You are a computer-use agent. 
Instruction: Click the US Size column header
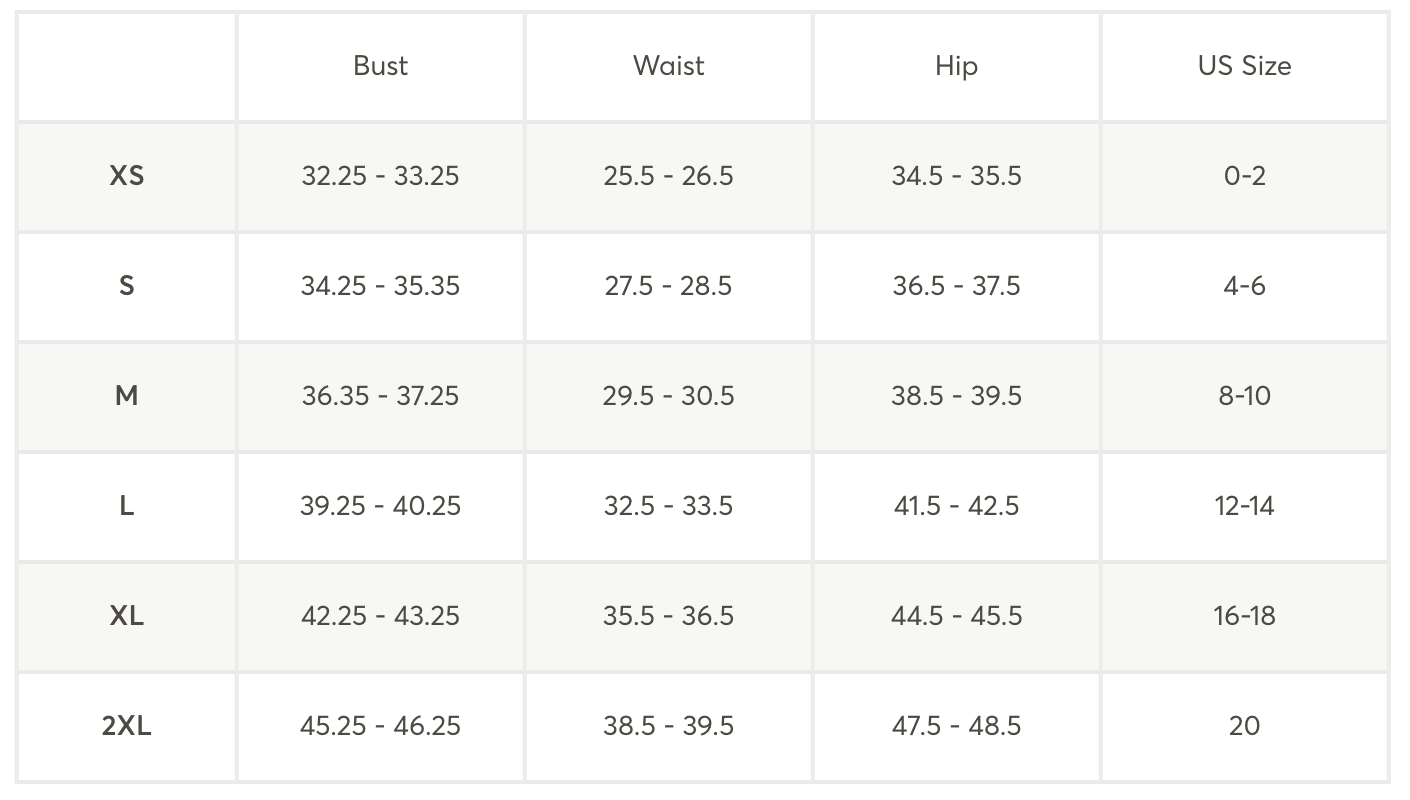[1244, 66]
